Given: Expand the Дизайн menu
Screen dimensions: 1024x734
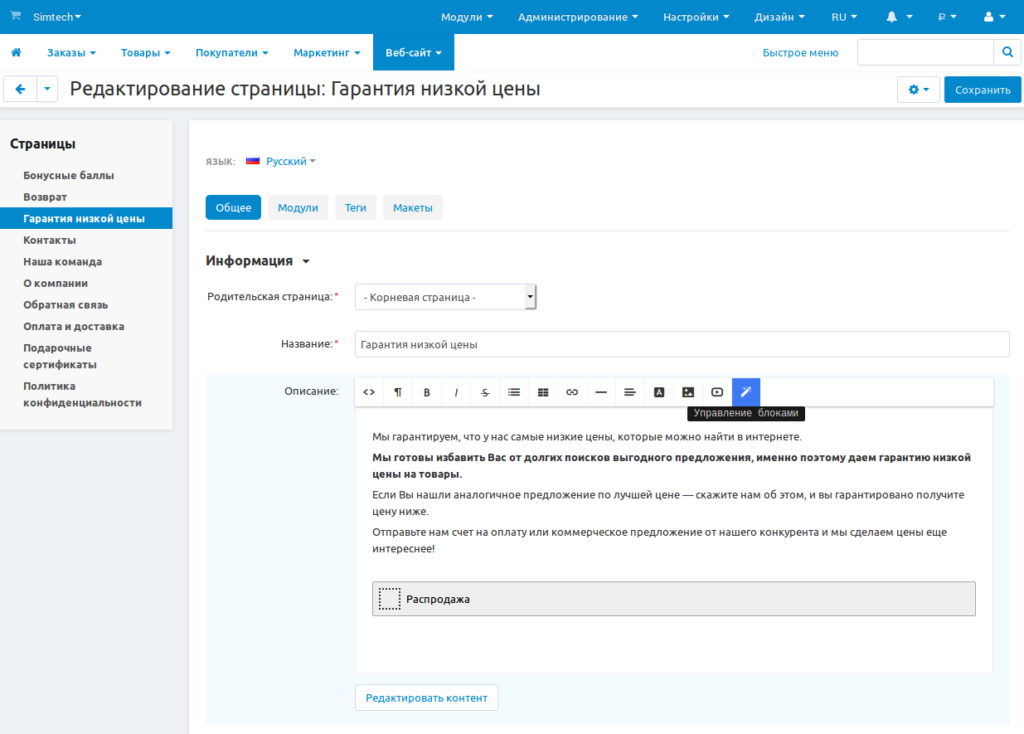Looking at the screenshot, I should (x=780, y=17).
